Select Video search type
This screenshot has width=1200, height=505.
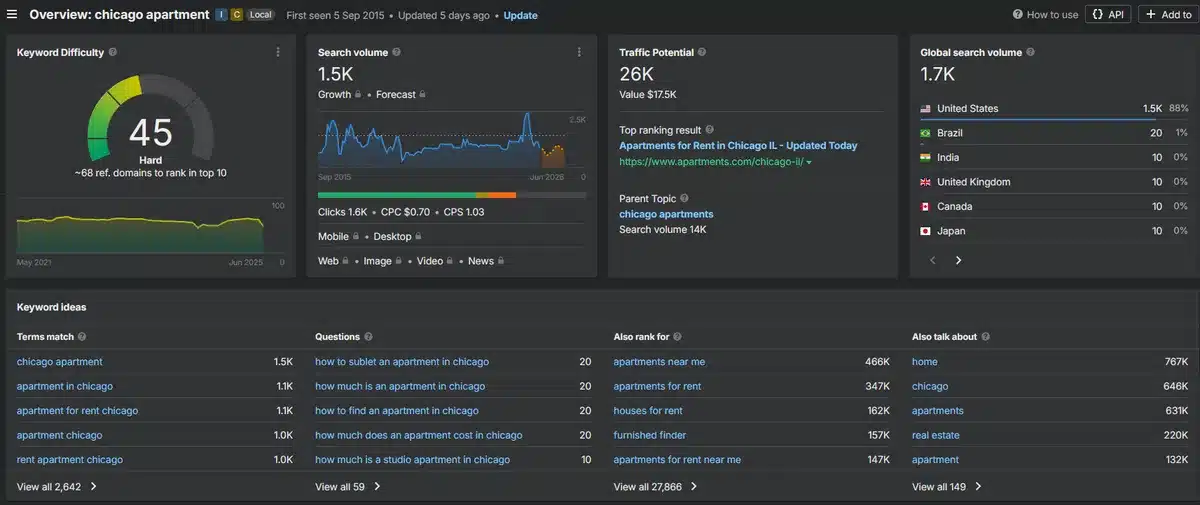(430, 261)
